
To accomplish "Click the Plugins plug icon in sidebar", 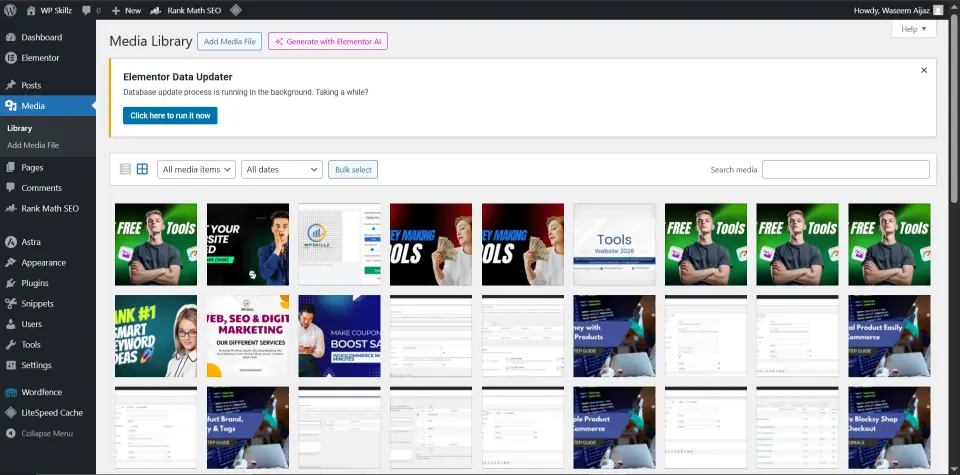I will click(10, 283).
